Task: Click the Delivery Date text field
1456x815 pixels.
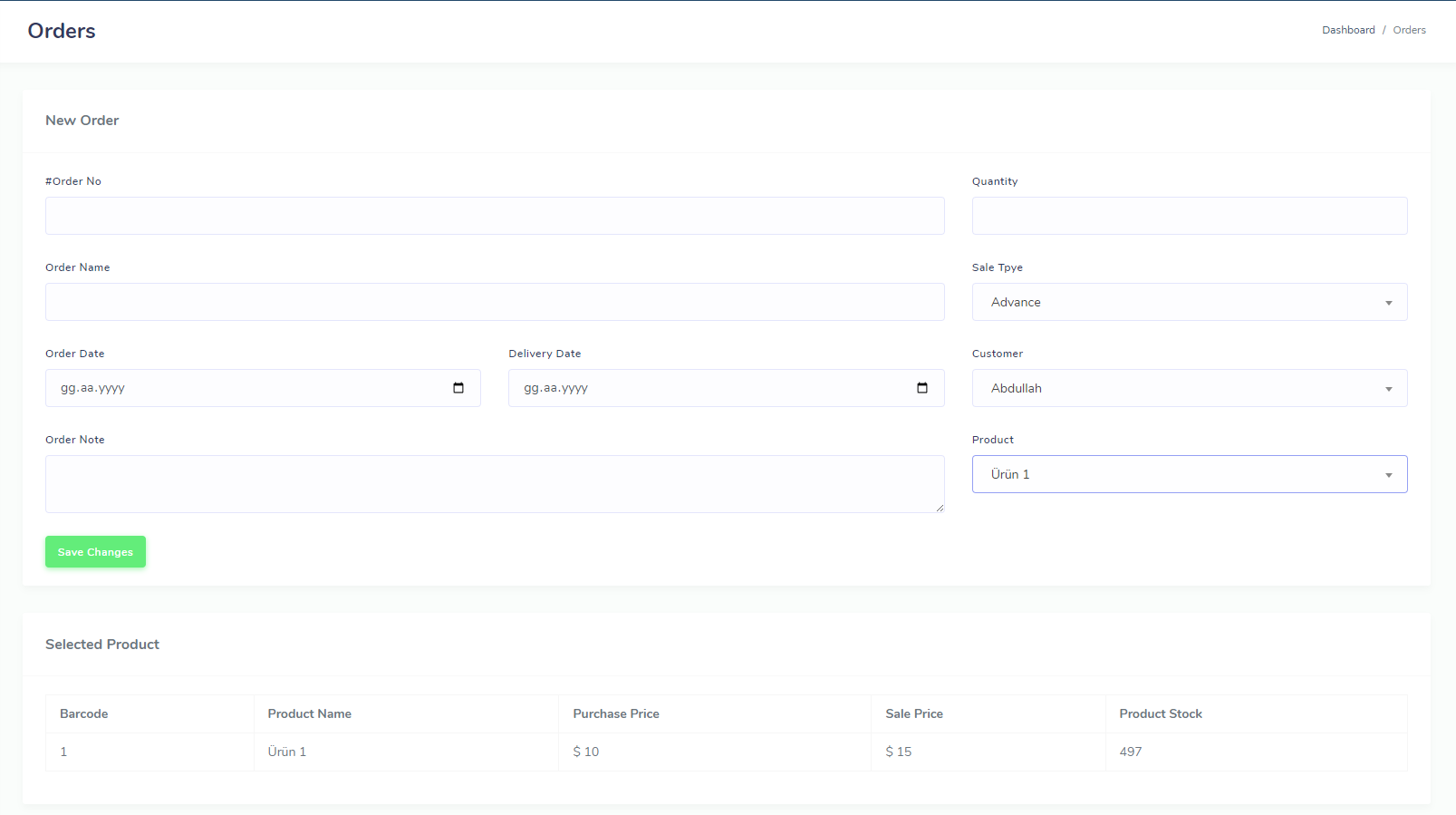Action: coord(707,388)
